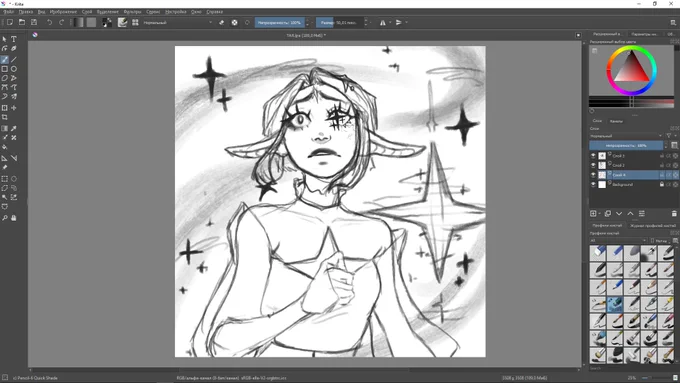Move the layer down
Viewport: 680px width, 383px height.
coord(619,214)
